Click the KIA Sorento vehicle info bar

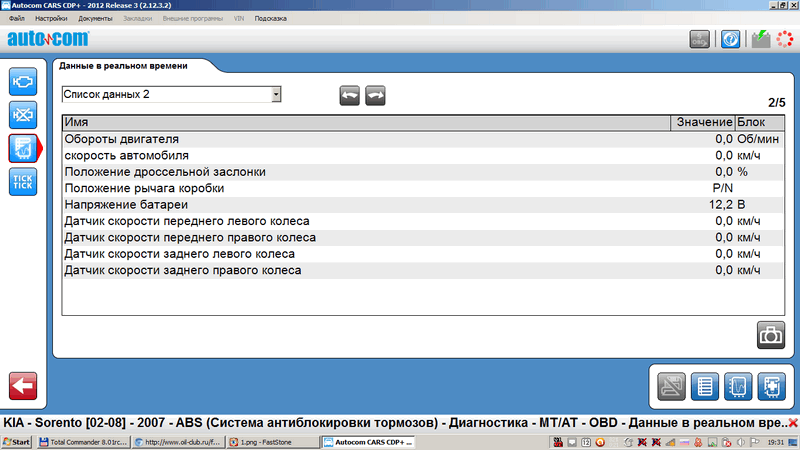pos(395,423)
